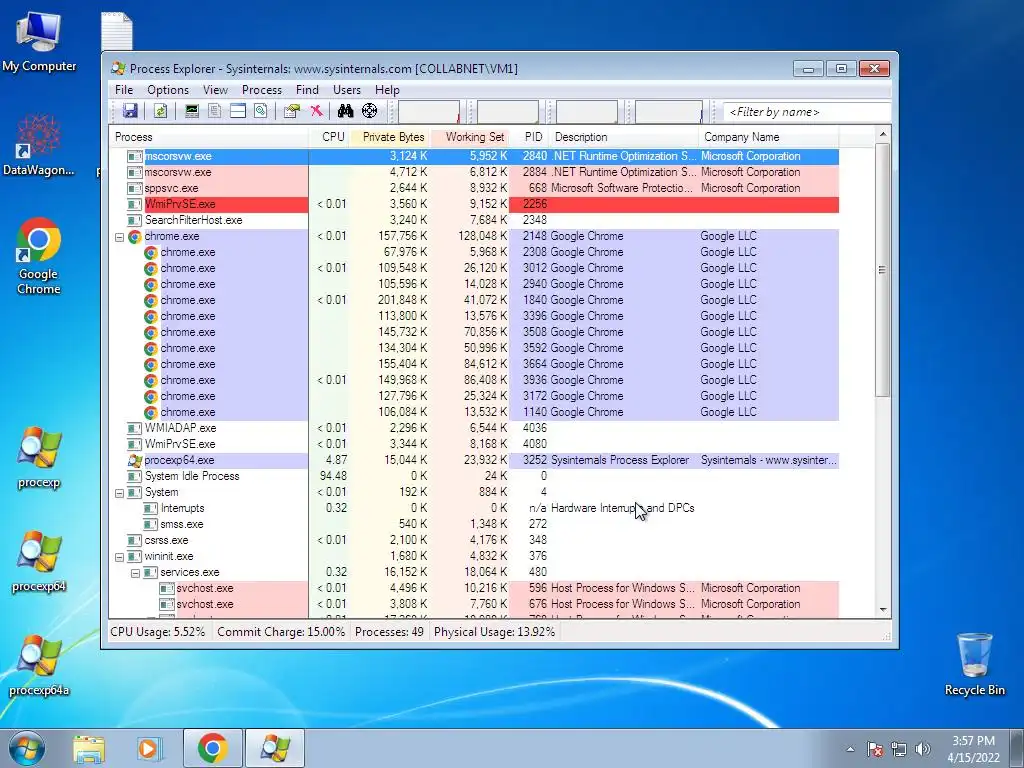Select the procexp desktop icon

[39, 457]
